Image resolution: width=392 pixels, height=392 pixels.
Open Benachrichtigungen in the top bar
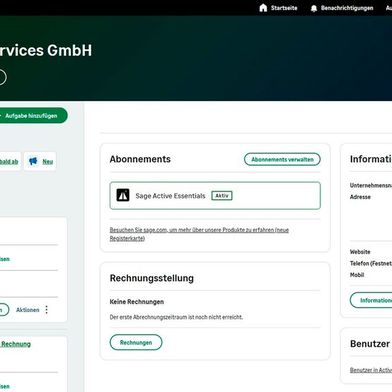pyautogui.click(x=347, y=8)
